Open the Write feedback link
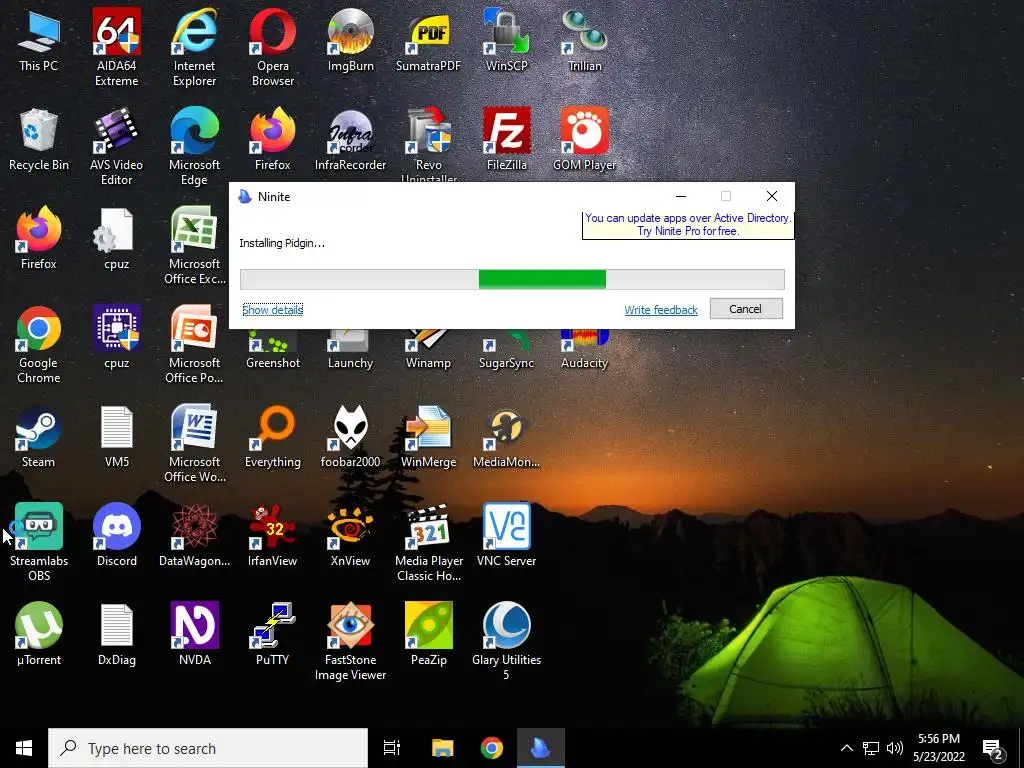The height and width of the screenshot is (768, 1024). click(661, 310)
